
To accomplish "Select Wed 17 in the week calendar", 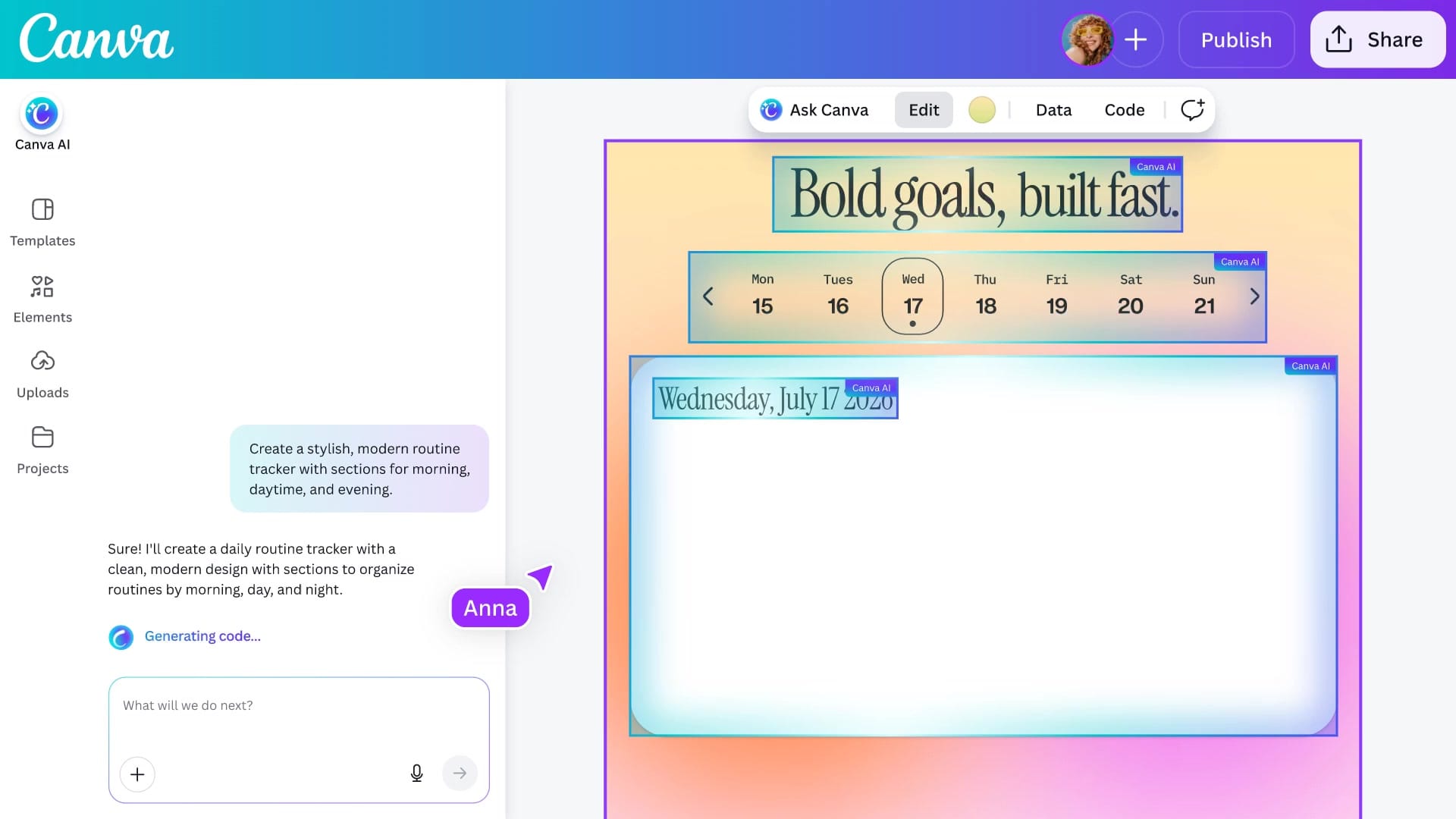I will [912, 296].
